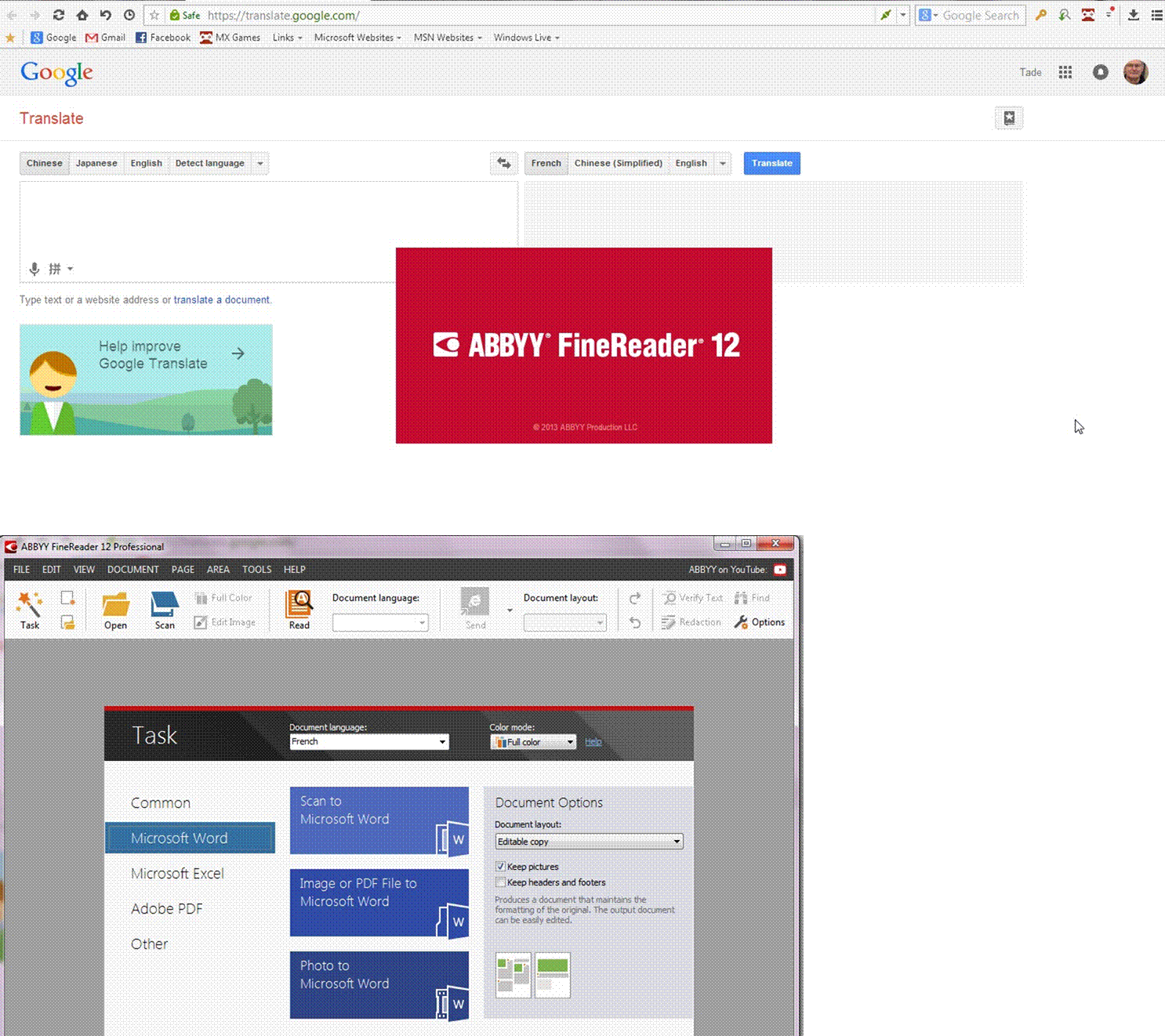Click the Google account profile picture
This screenshot has width=1165, height=1036.
[1135, 72]
